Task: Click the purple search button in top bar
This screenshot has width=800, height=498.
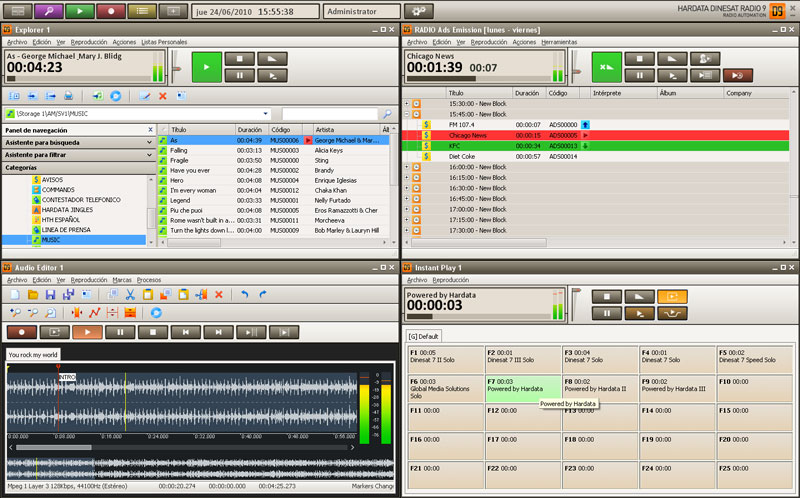Action: (50, 10)
